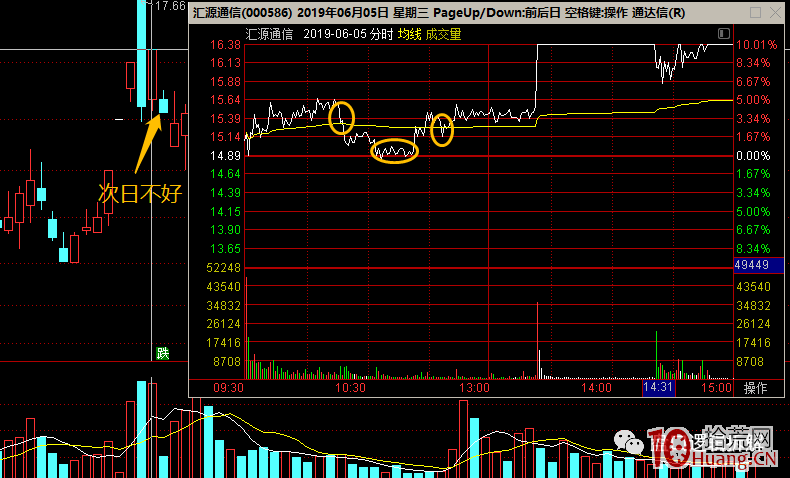Viewport: 790px width, 478px height.
Task: Click the 10:30 time axis label
Action: point(351,387)
